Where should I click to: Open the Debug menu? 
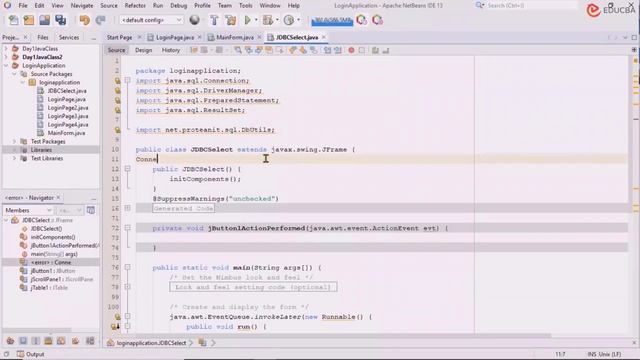(x=178, y=6)
